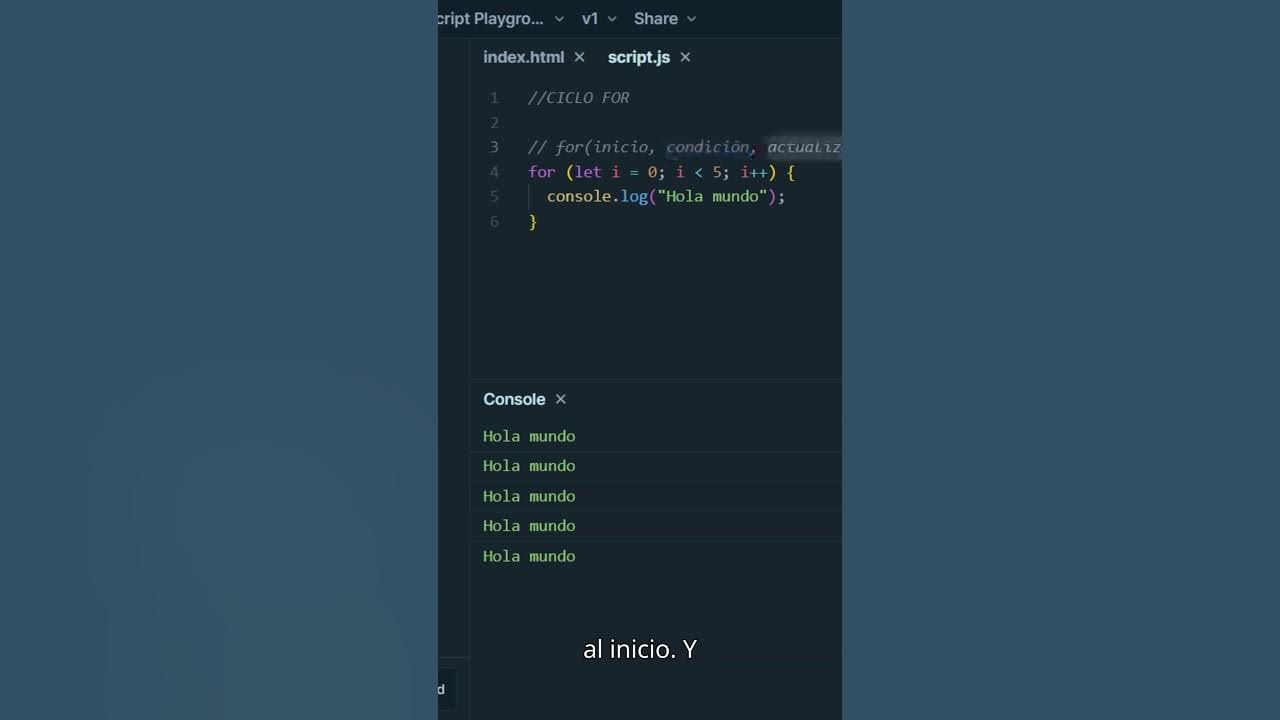Expand the v1 version dropdown

(599, 18)
